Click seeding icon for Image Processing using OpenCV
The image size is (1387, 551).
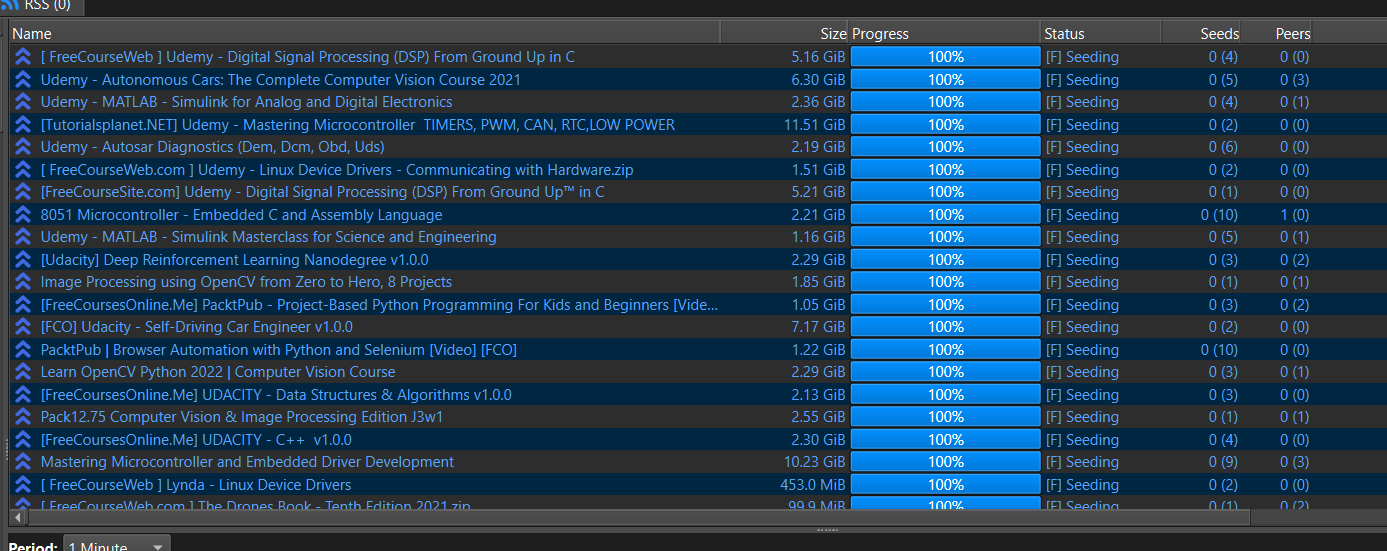click(23, 282)
